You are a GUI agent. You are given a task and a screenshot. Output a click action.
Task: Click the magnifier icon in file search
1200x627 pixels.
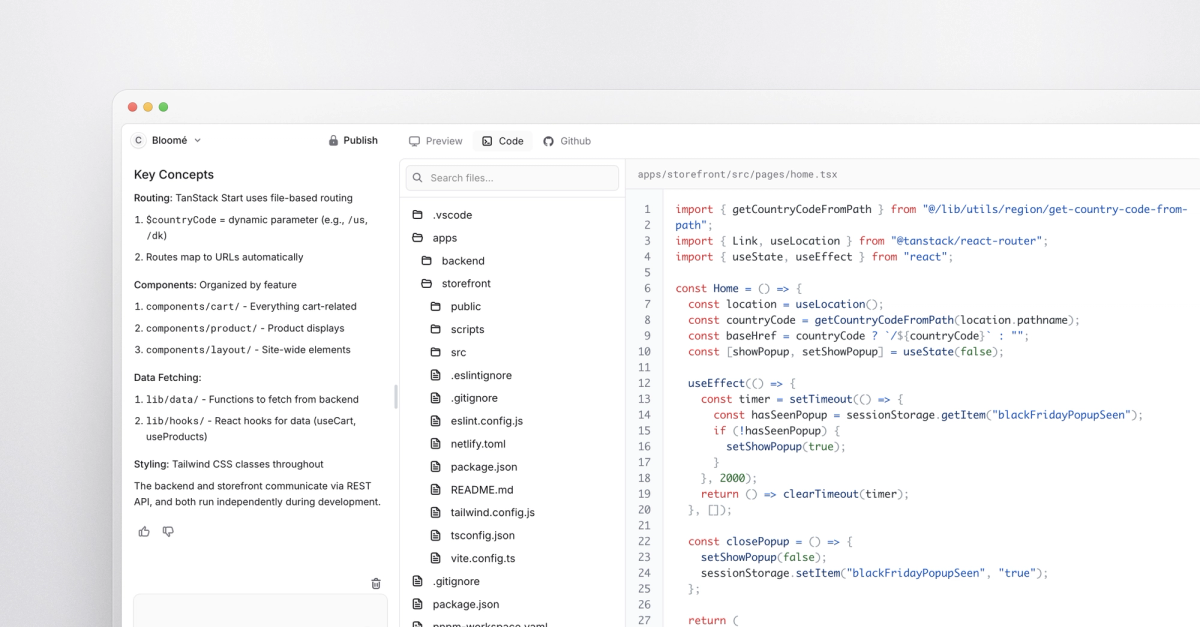coord(418,177)
